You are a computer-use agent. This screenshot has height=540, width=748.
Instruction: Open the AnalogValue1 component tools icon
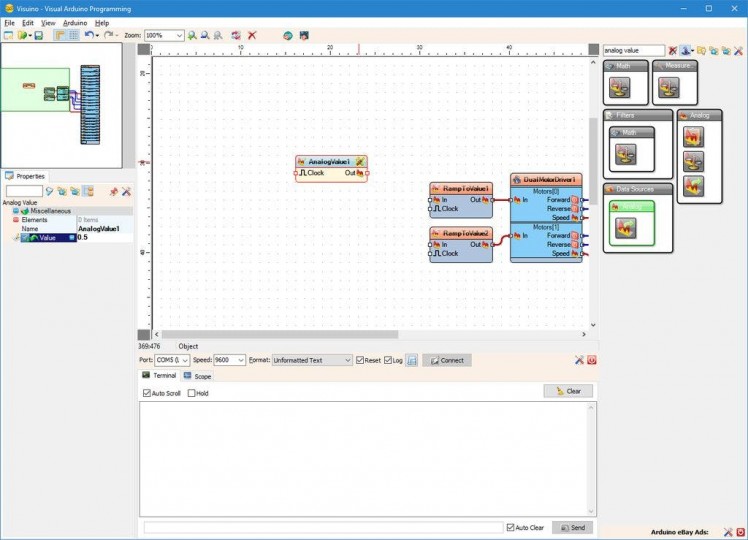point(360,161)
